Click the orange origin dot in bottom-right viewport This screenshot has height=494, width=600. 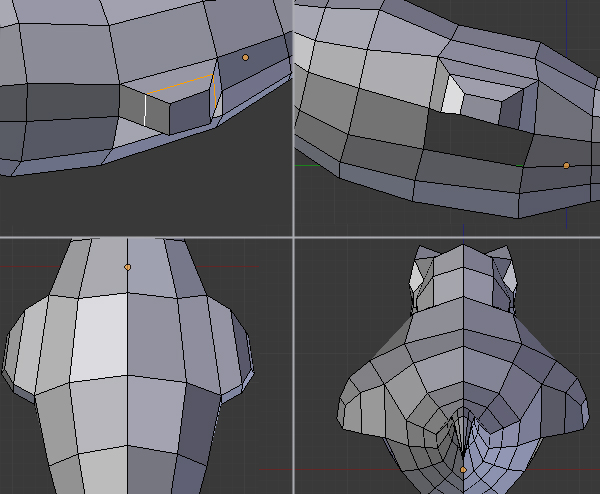pyautogui.click(x=463, y=470)
